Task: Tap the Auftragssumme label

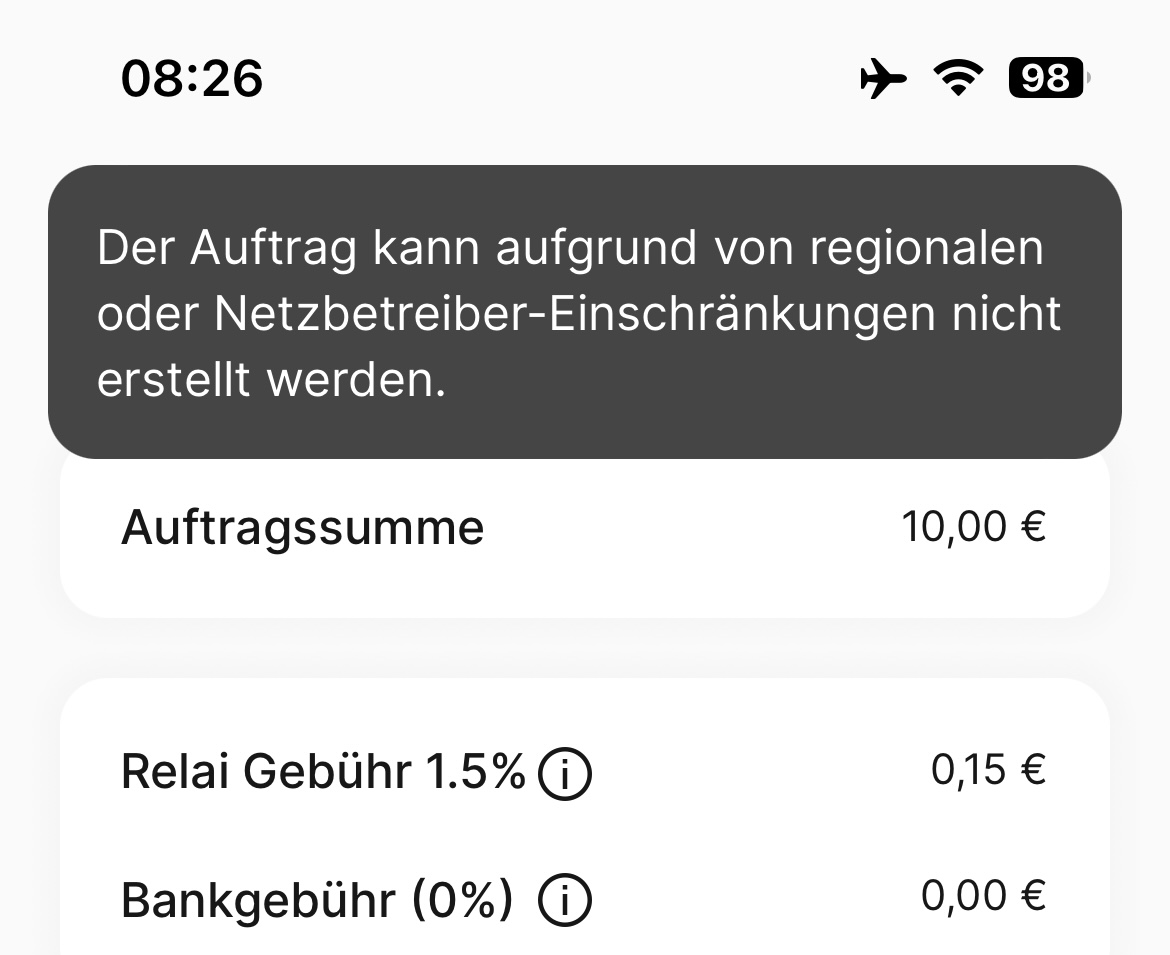Action: [302, 528]
